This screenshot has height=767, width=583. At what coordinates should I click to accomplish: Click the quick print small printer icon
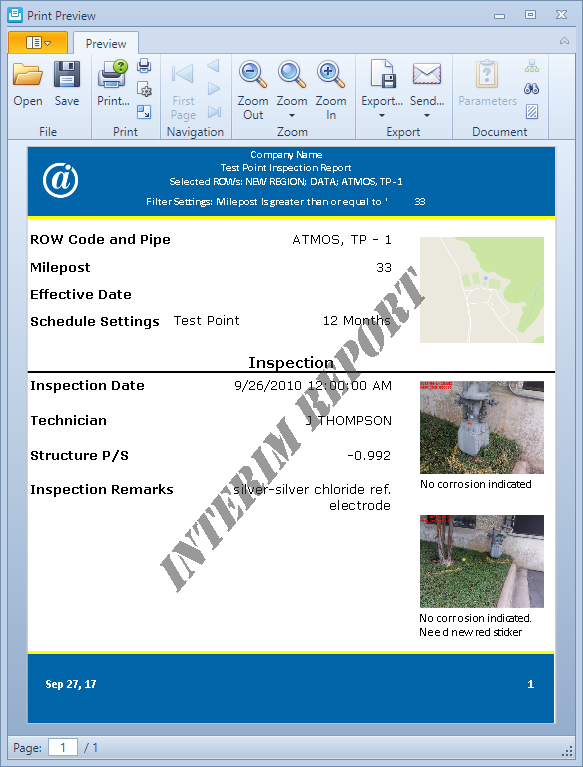pos(144,65)
